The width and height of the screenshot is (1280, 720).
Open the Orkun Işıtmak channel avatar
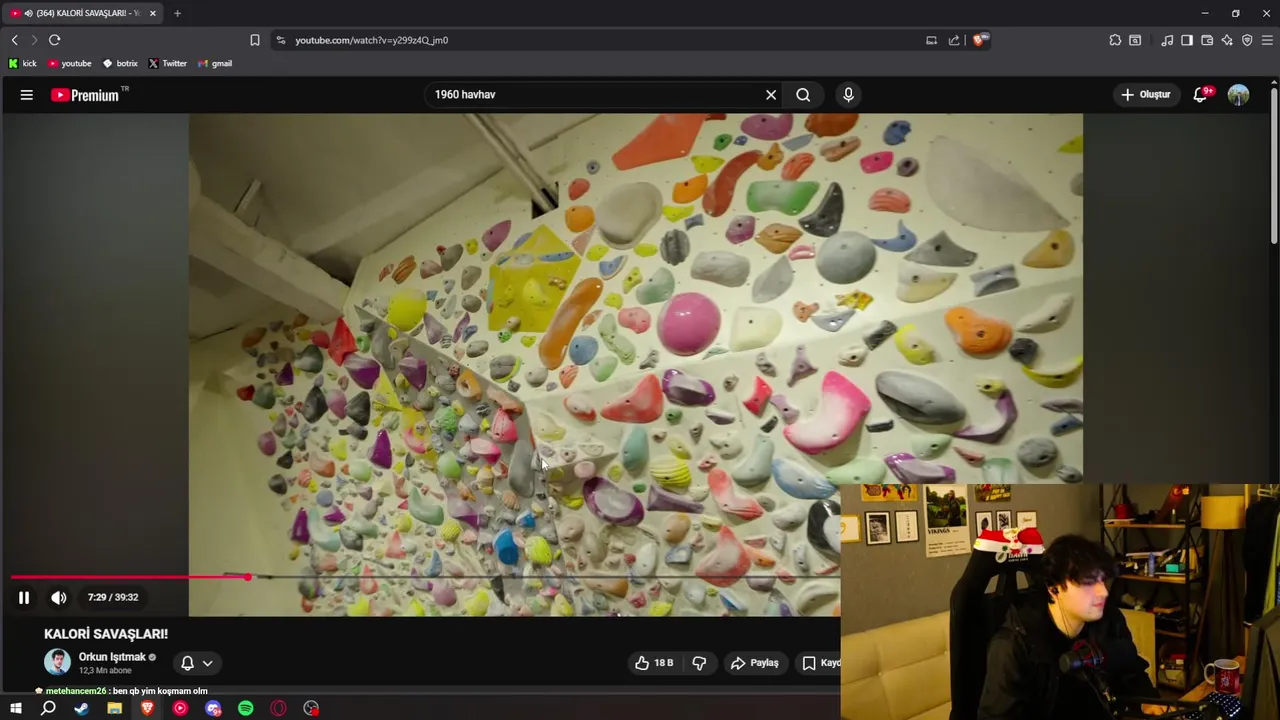[58, 662]
